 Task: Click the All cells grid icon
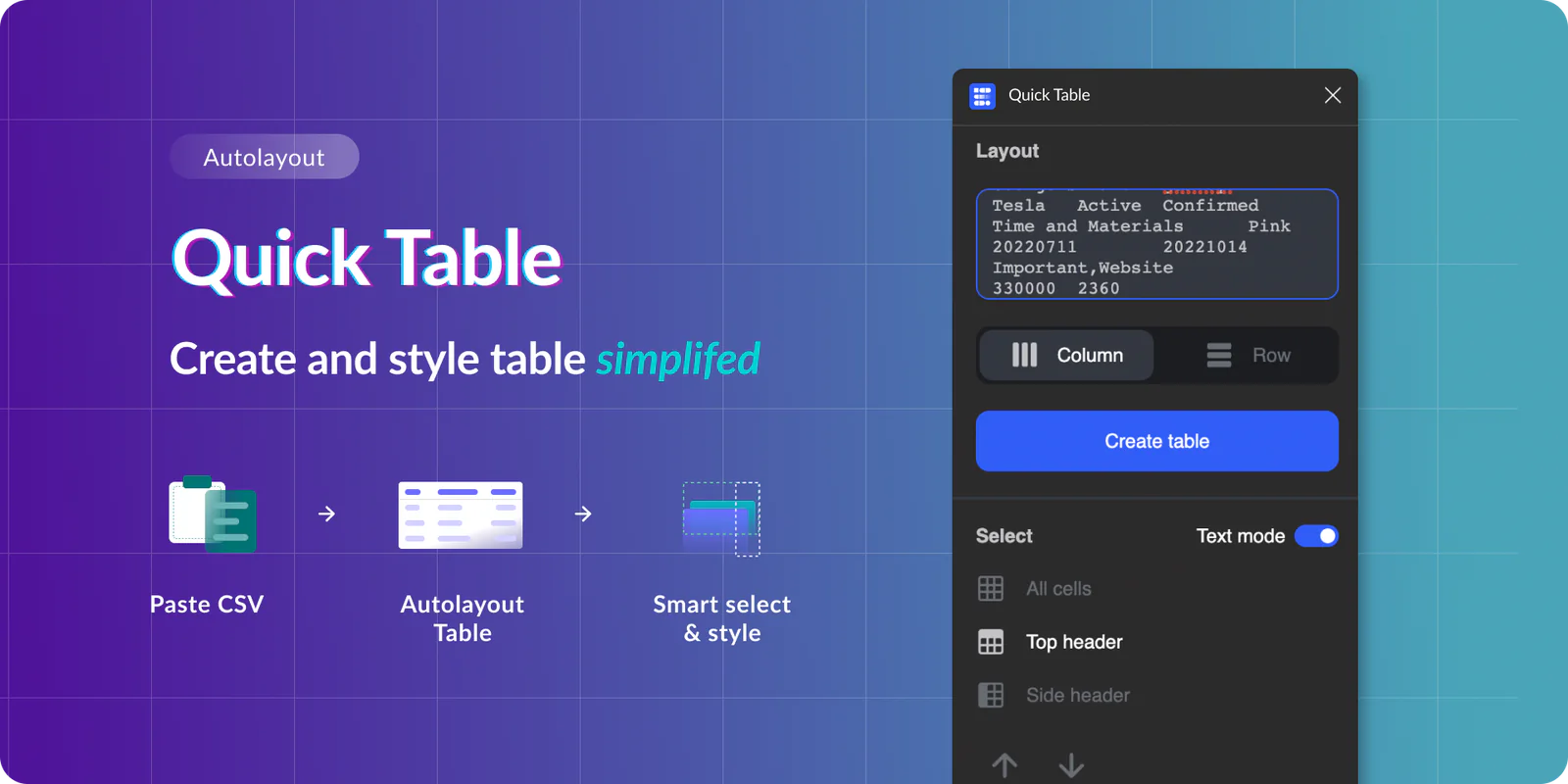point(991,589)
